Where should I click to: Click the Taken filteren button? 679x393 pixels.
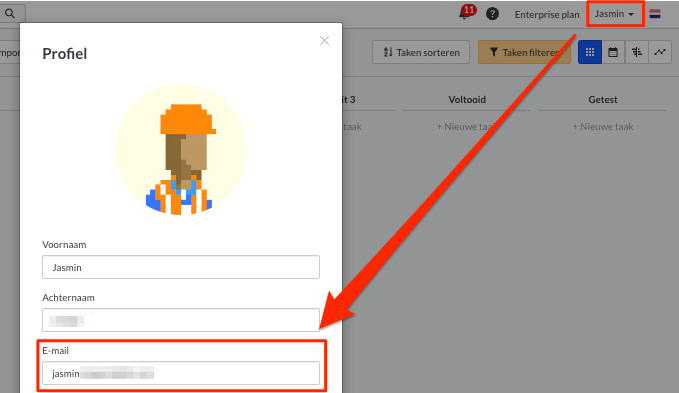click(x=524, y=52)
